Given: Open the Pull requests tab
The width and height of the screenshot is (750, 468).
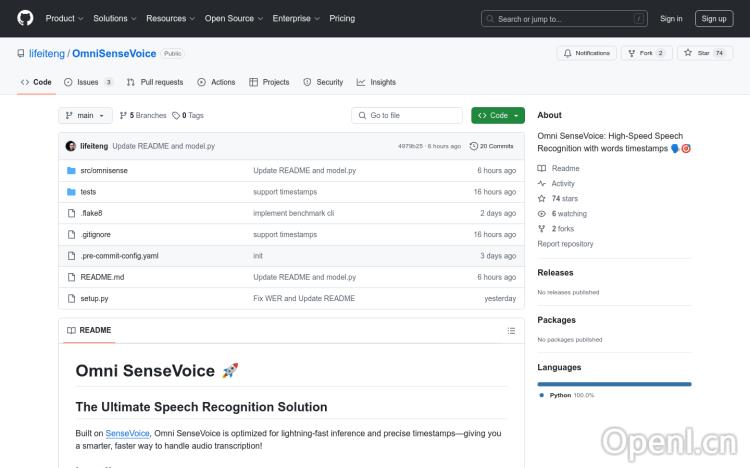Looking at the screenshot, I should click(155, 82).
